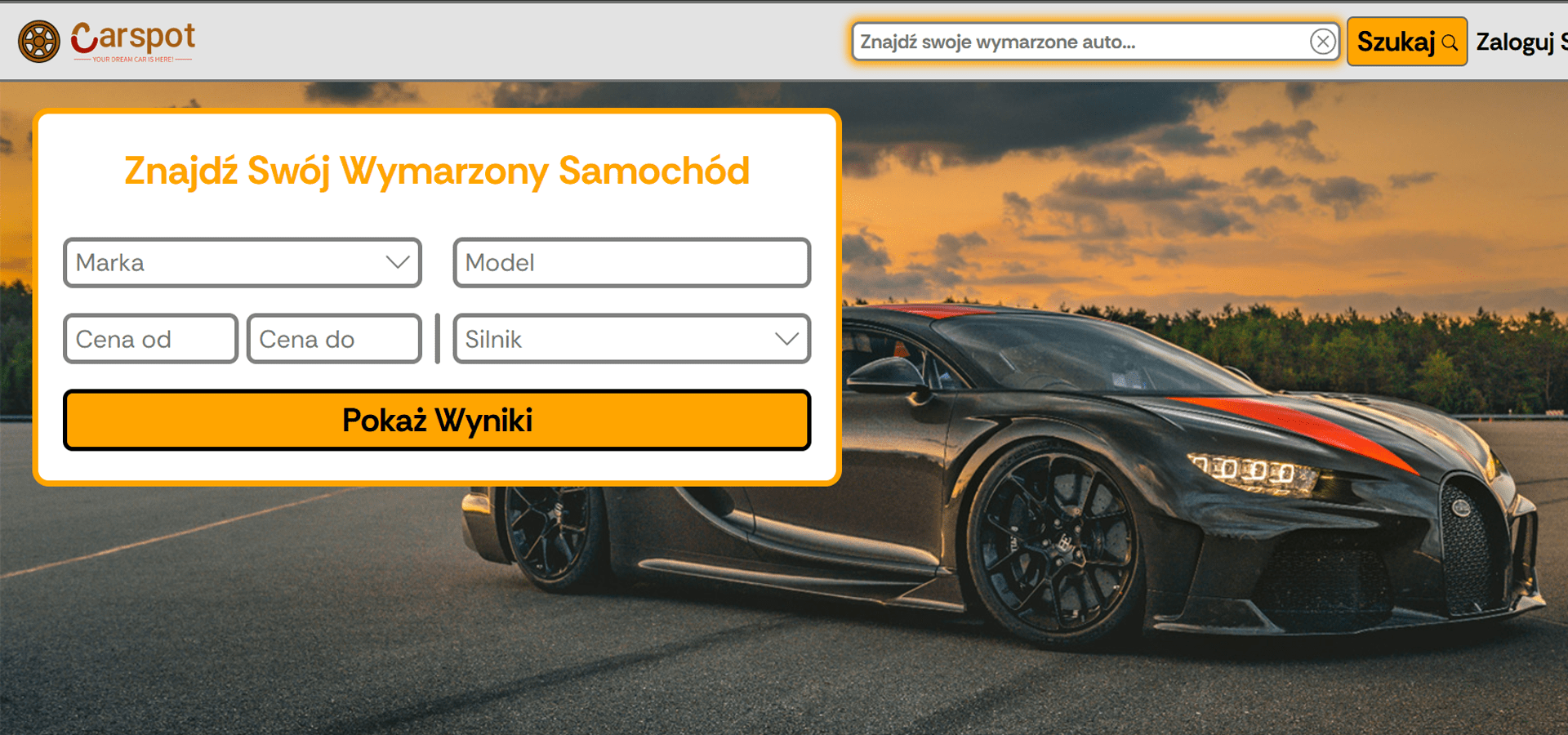Click the 'Znajdź Swój Wymarzony Samochód' heading
This screenshot has height=735, width=1568.
click(437, 171)
